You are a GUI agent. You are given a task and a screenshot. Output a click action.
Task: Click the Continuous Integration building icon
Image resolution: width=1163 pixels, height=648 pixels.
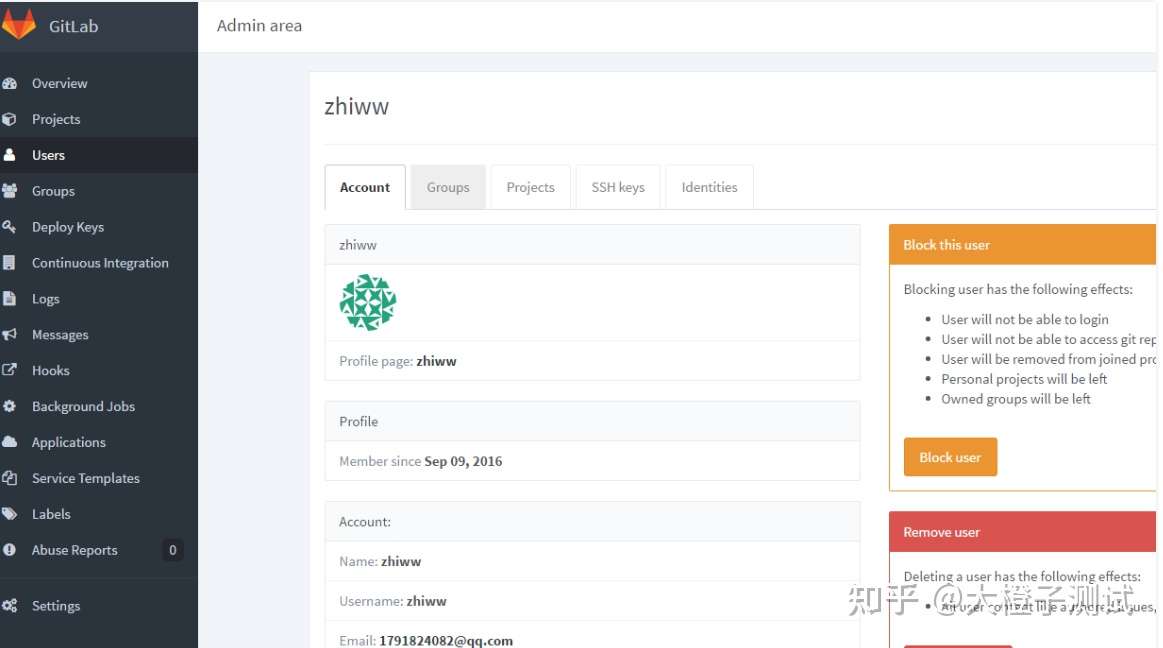[10, 262]
